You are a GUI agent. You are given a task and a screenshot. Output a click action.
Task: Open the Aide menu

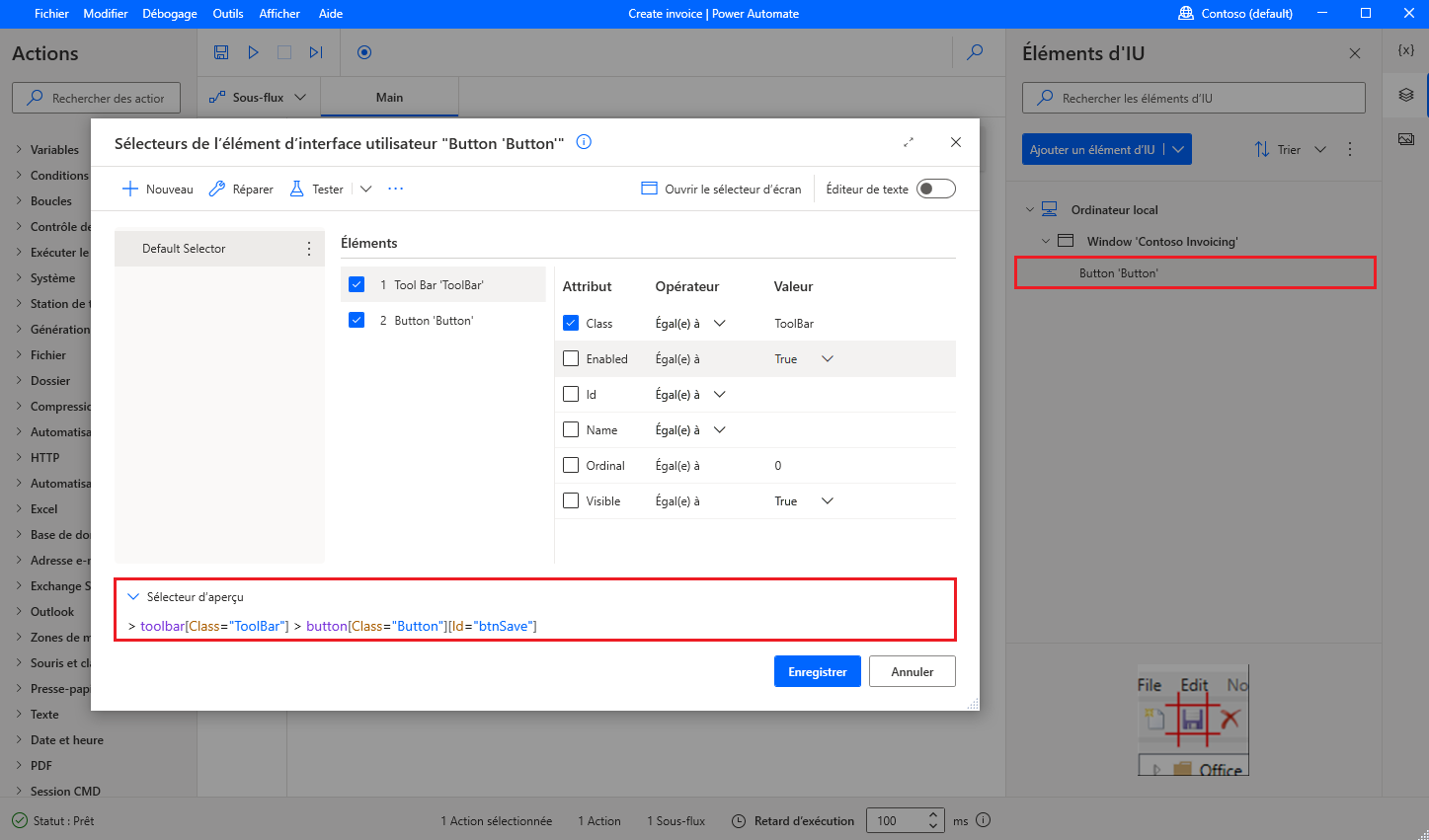point(331,14)
